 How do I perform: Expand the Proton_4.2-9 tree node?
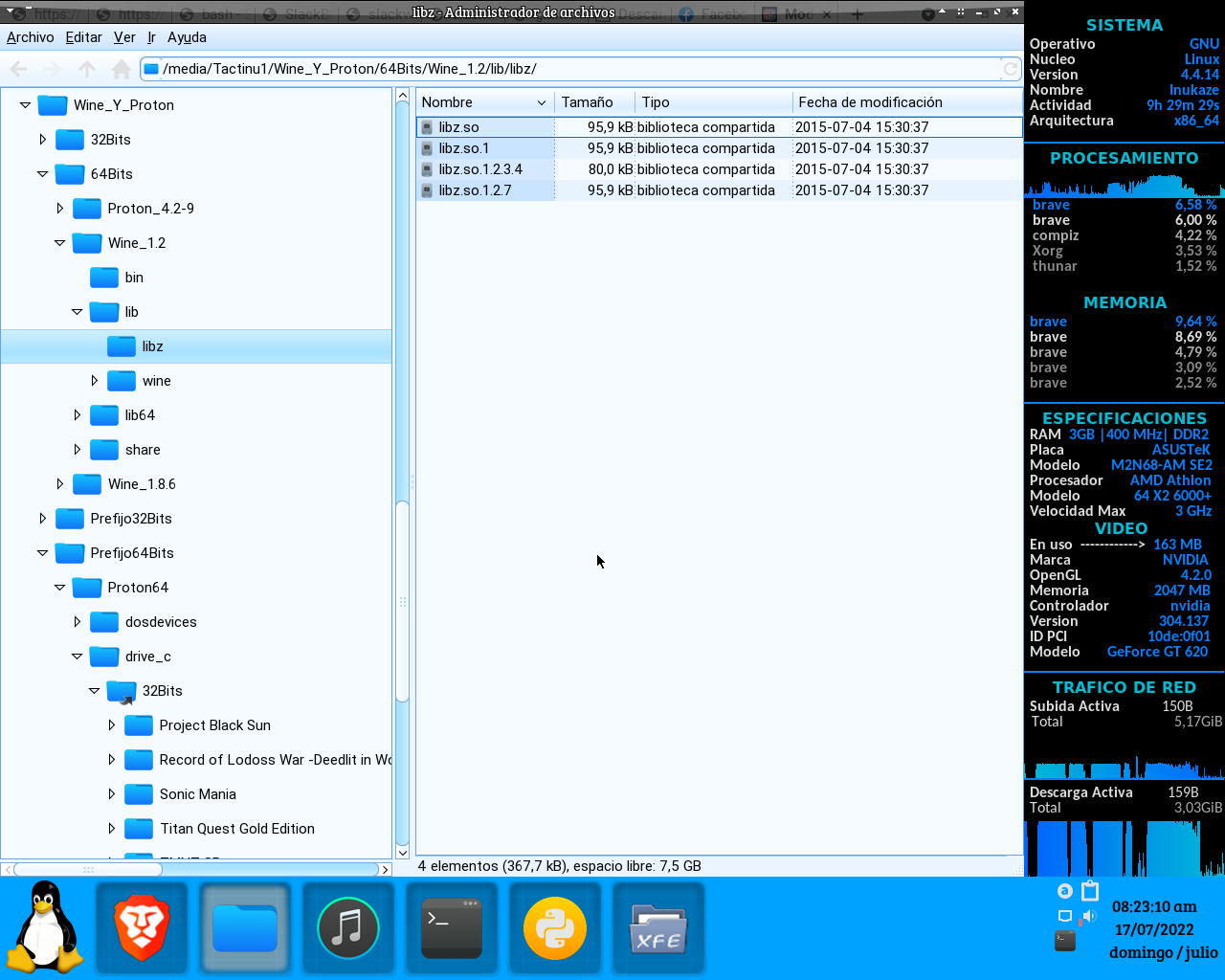click(x=60, y=209)
